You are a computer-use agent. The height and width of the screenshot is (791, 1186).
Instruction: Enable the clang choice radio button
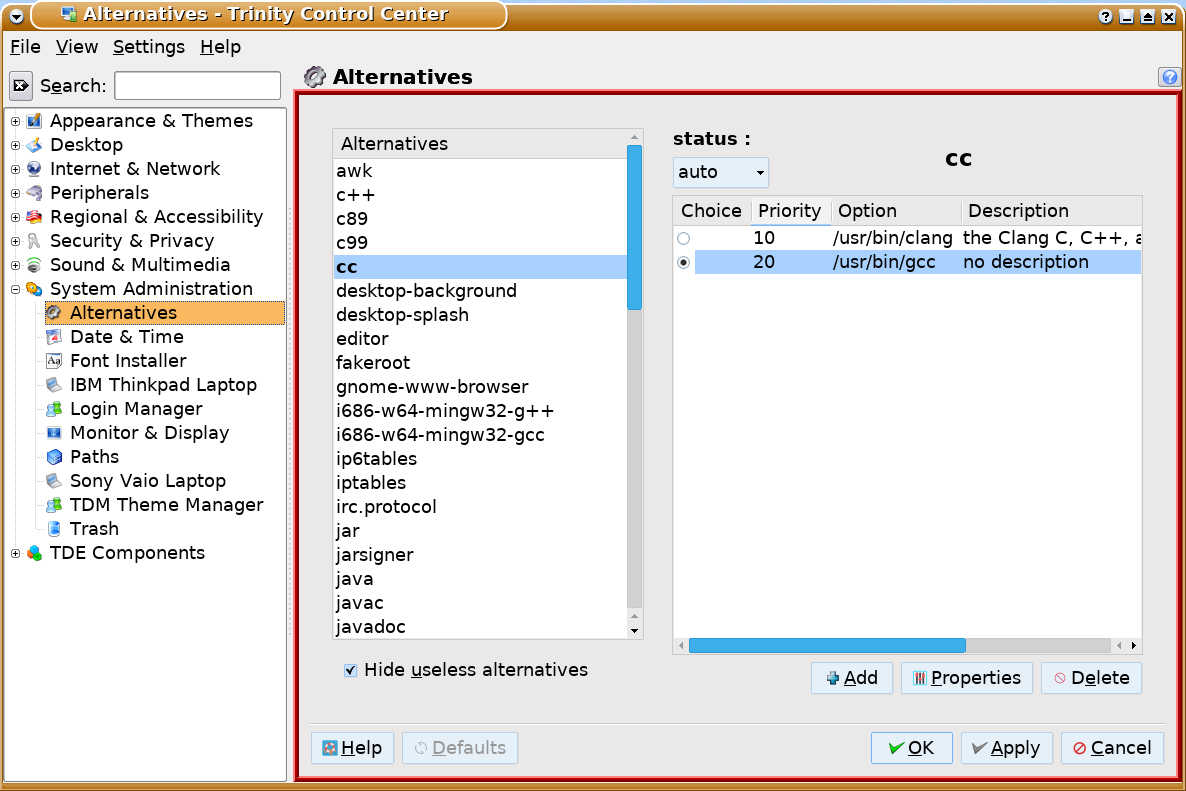[683, 237]
